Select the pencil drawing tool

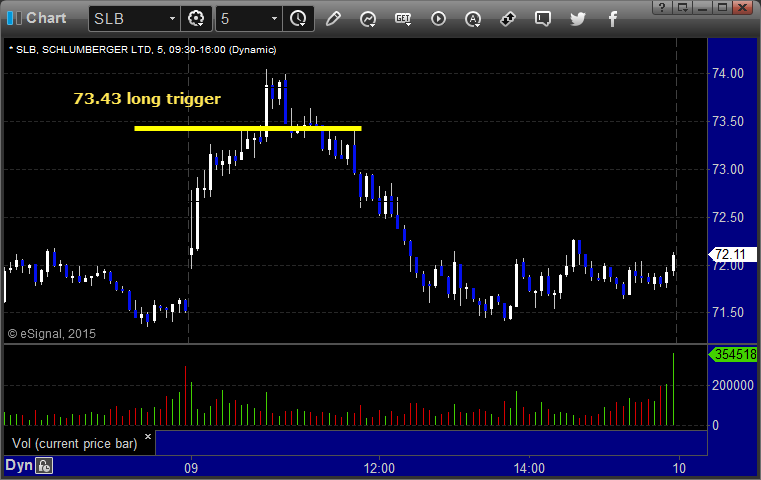coord(333,19)
